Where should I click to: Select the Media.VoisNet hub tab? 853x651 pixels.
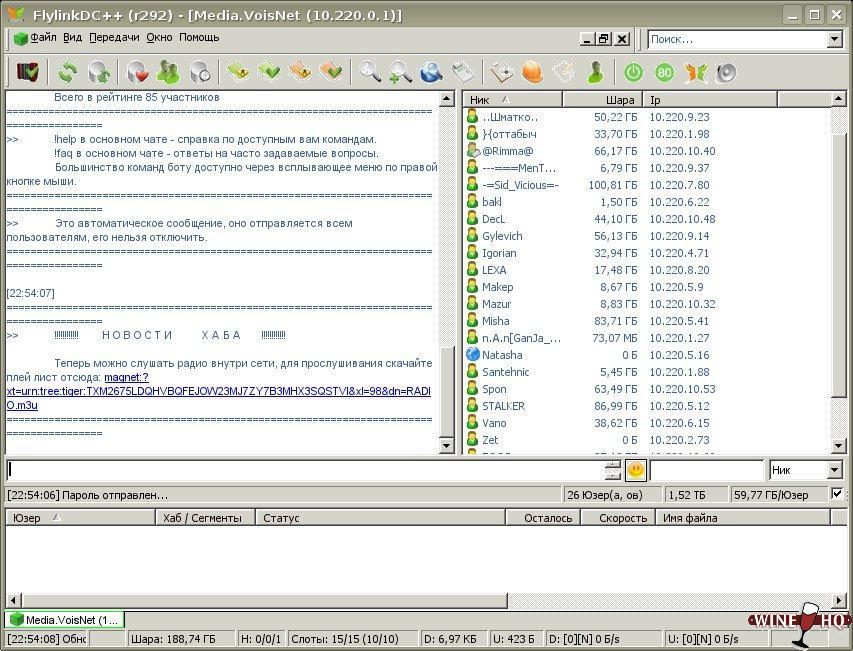tap(64, 620)
